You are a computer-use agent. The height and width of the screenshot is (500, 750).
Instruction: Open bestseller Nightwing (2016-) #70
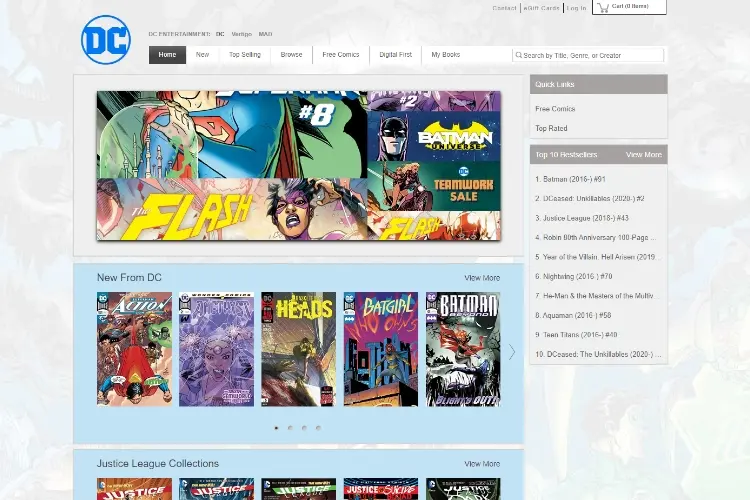point(574,276)
